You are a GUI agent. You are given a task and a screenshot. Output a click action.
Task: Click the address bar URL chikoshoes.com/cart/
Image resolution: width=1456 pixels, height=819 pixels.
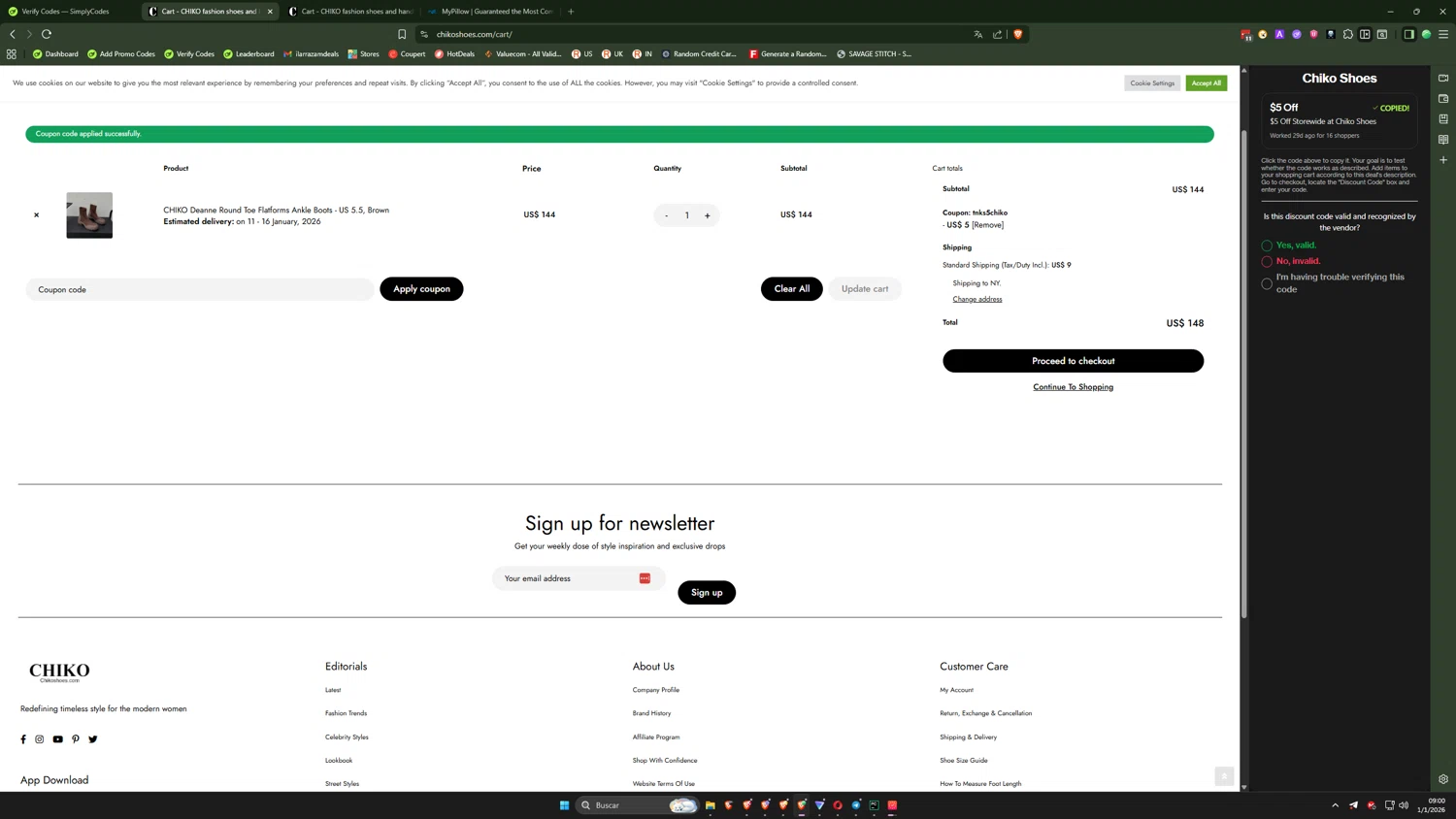click(475, 34)
